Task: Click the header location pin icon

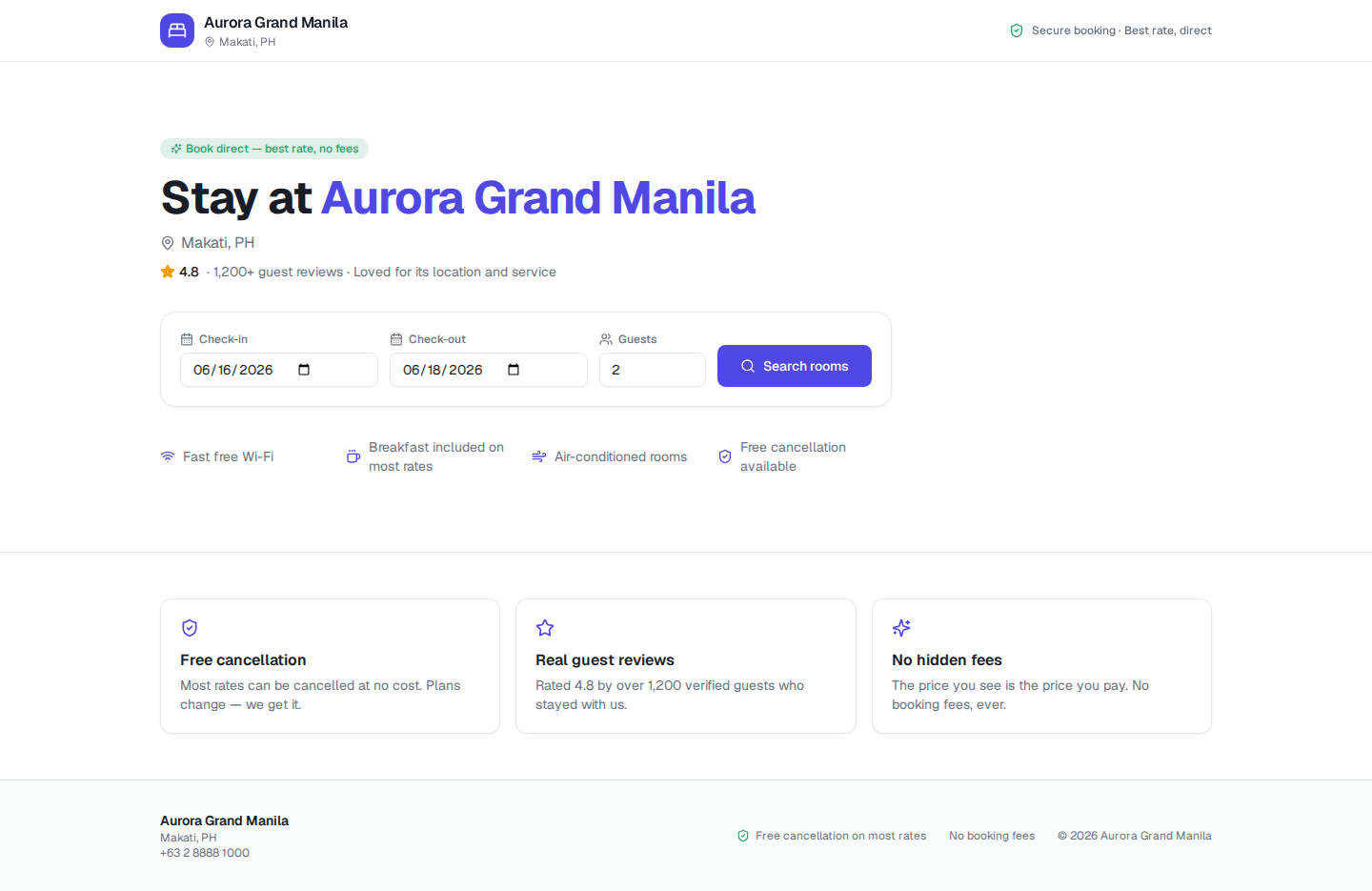Action: 210,42
